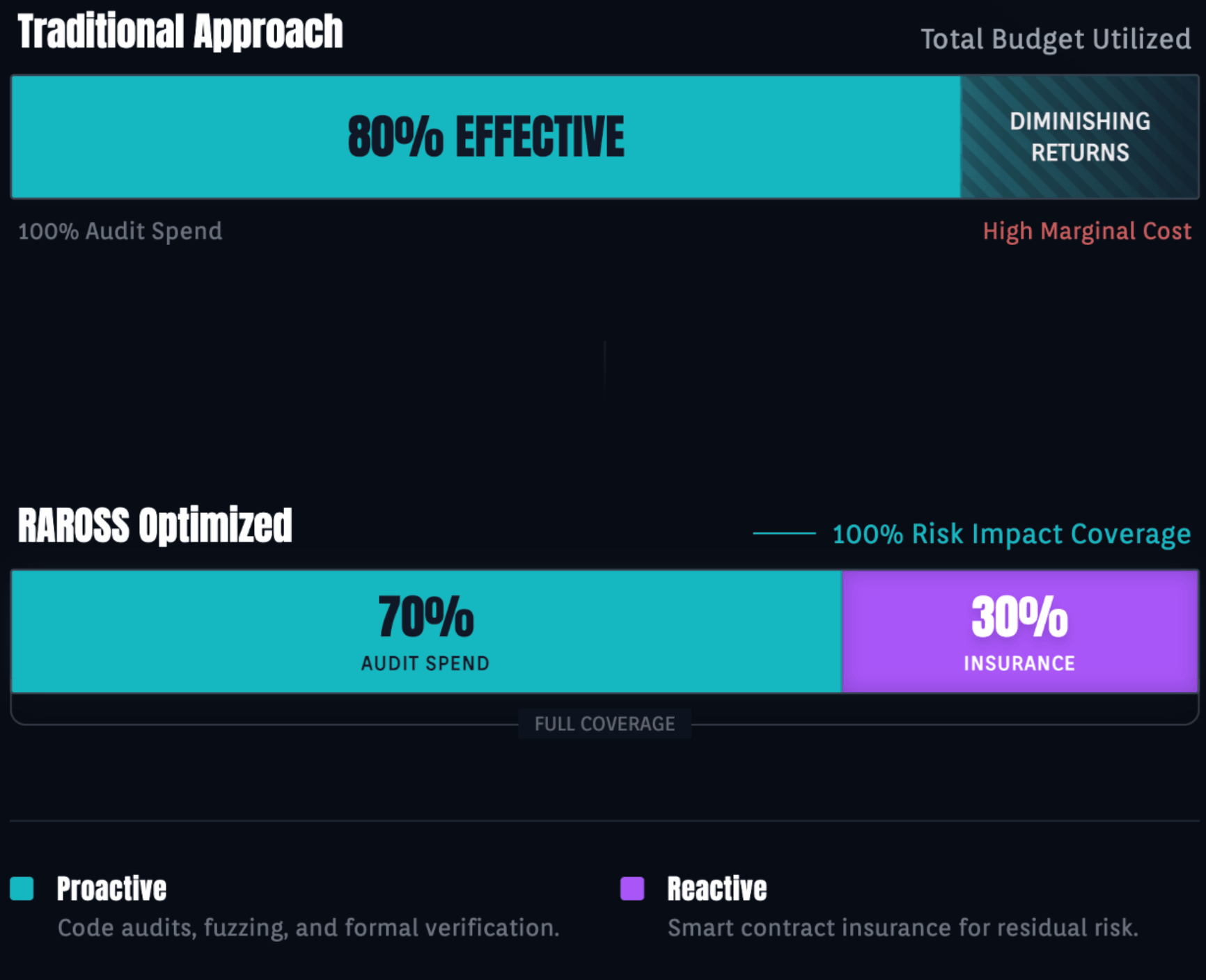Click the small vertical connector between charts
Image resolution: width=1206 pixels, height=980 pixels.
pyautogui.click(x=604, y=367)
